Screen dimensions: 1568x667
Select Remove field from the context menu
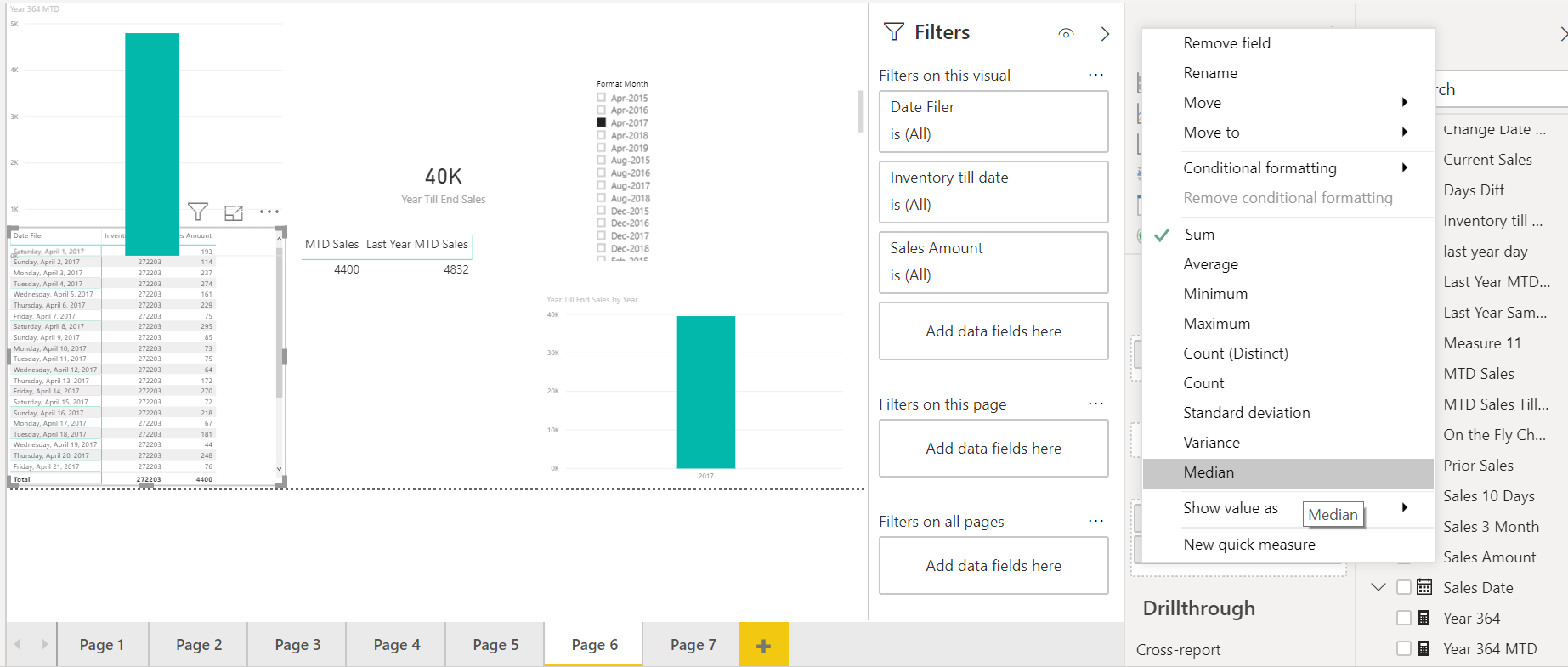pos(1288,43)
